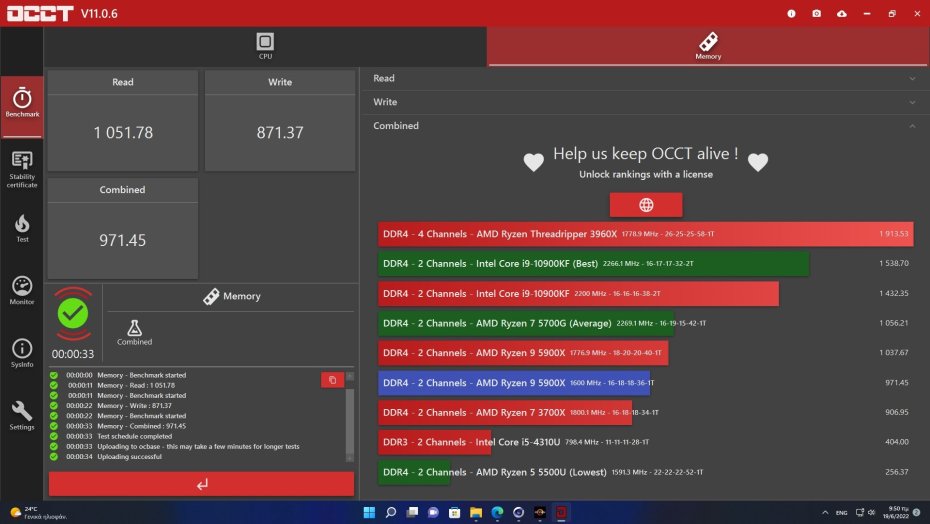930x524 pixels.
Task: Click the volume icon in tray
Action: click(x=872, y=513)
